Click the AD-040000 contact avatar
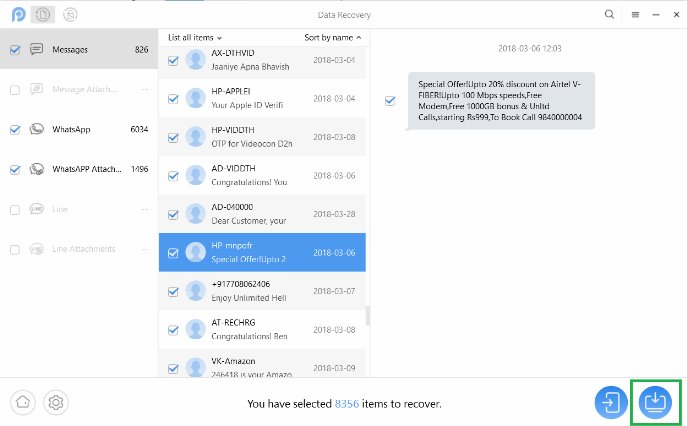Viewport: 687px width, 426px height. (195, 214)
